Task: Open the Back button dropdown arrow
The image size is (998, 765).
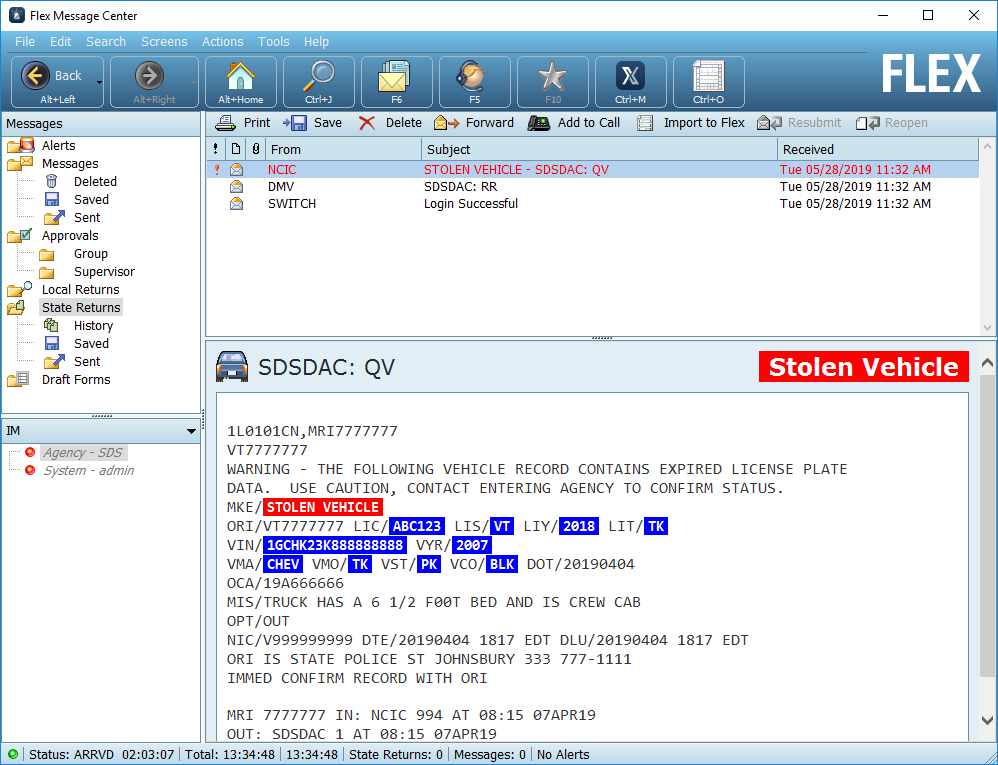Action: coord(99,81)
